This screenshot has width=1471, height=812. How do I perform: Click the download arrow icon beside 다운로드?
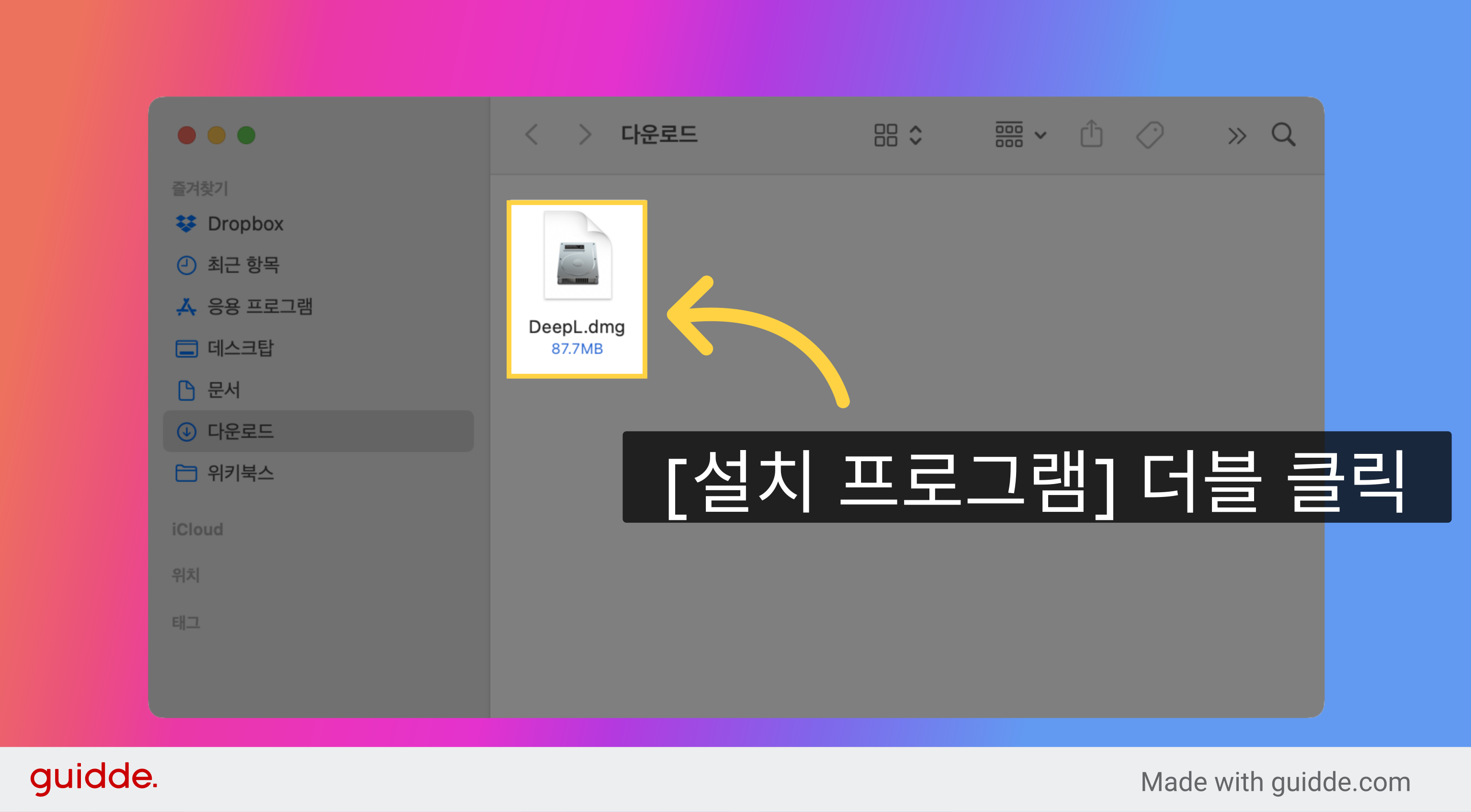click(186, 432)
